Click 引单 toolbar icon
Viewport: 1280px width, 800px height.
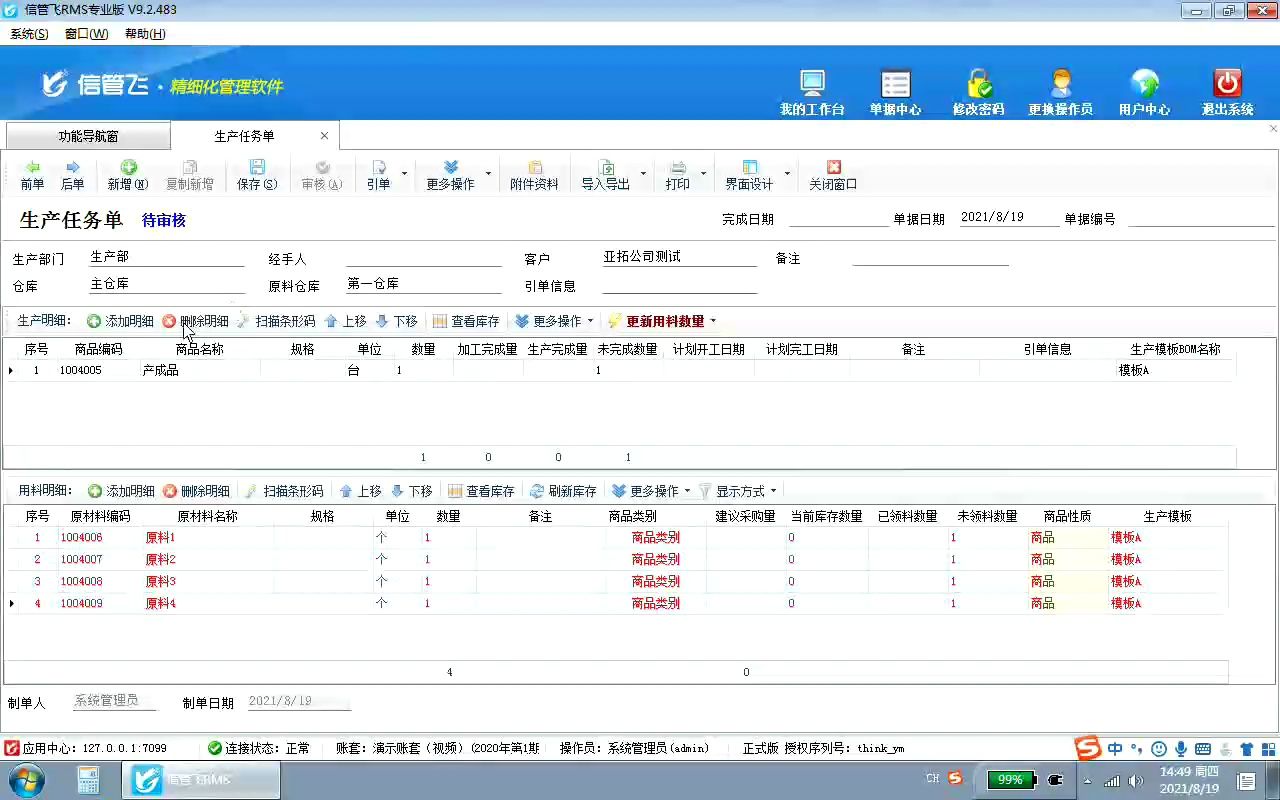tap(378, 175)
